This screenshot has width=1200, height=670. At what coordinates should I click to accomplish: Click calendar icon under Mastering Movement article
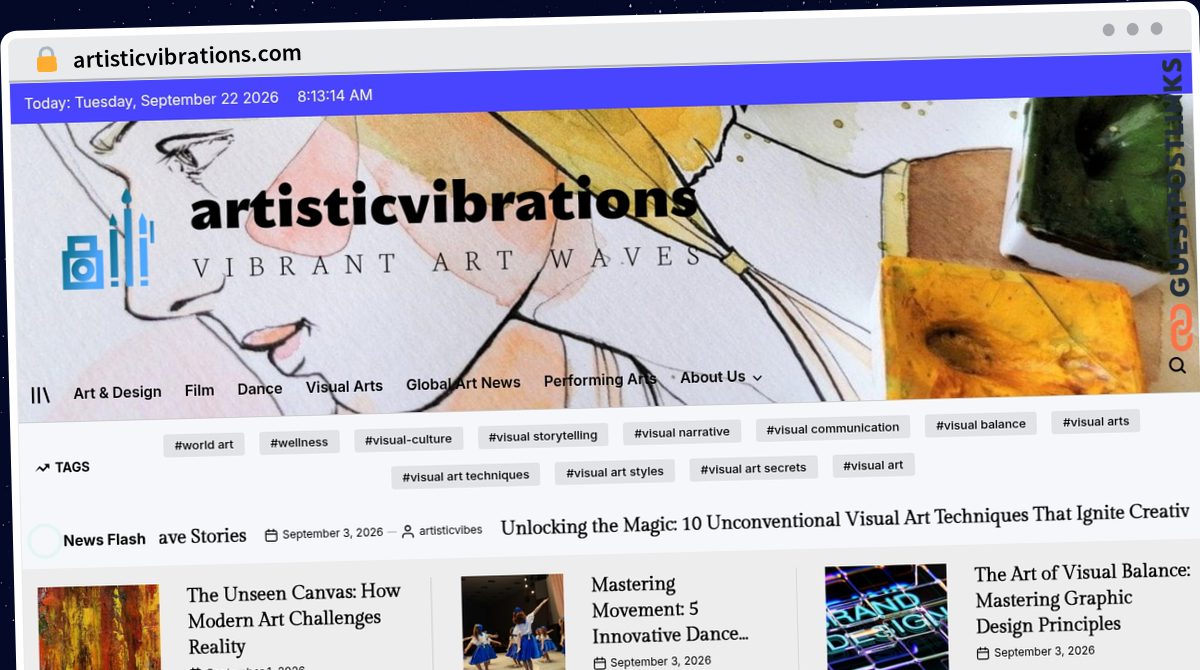600,662
